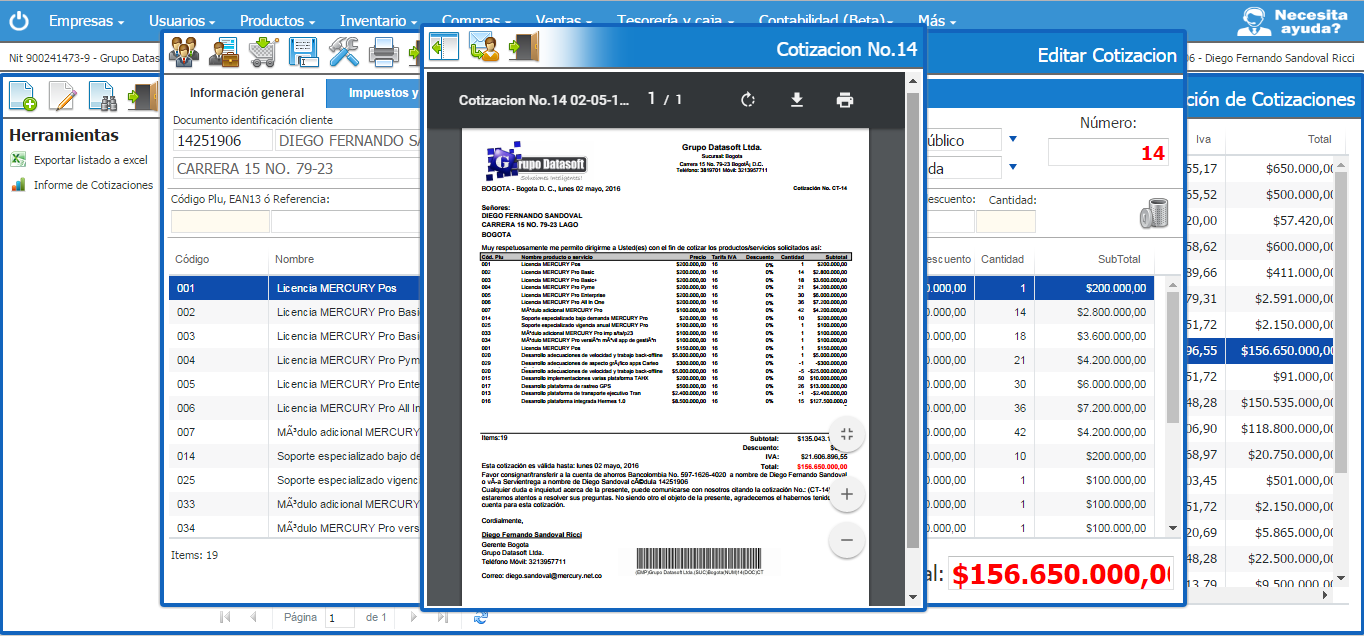Click the PDF page number indicator
This screenshot has width=1364, height=636.
[x=664, y=99]
